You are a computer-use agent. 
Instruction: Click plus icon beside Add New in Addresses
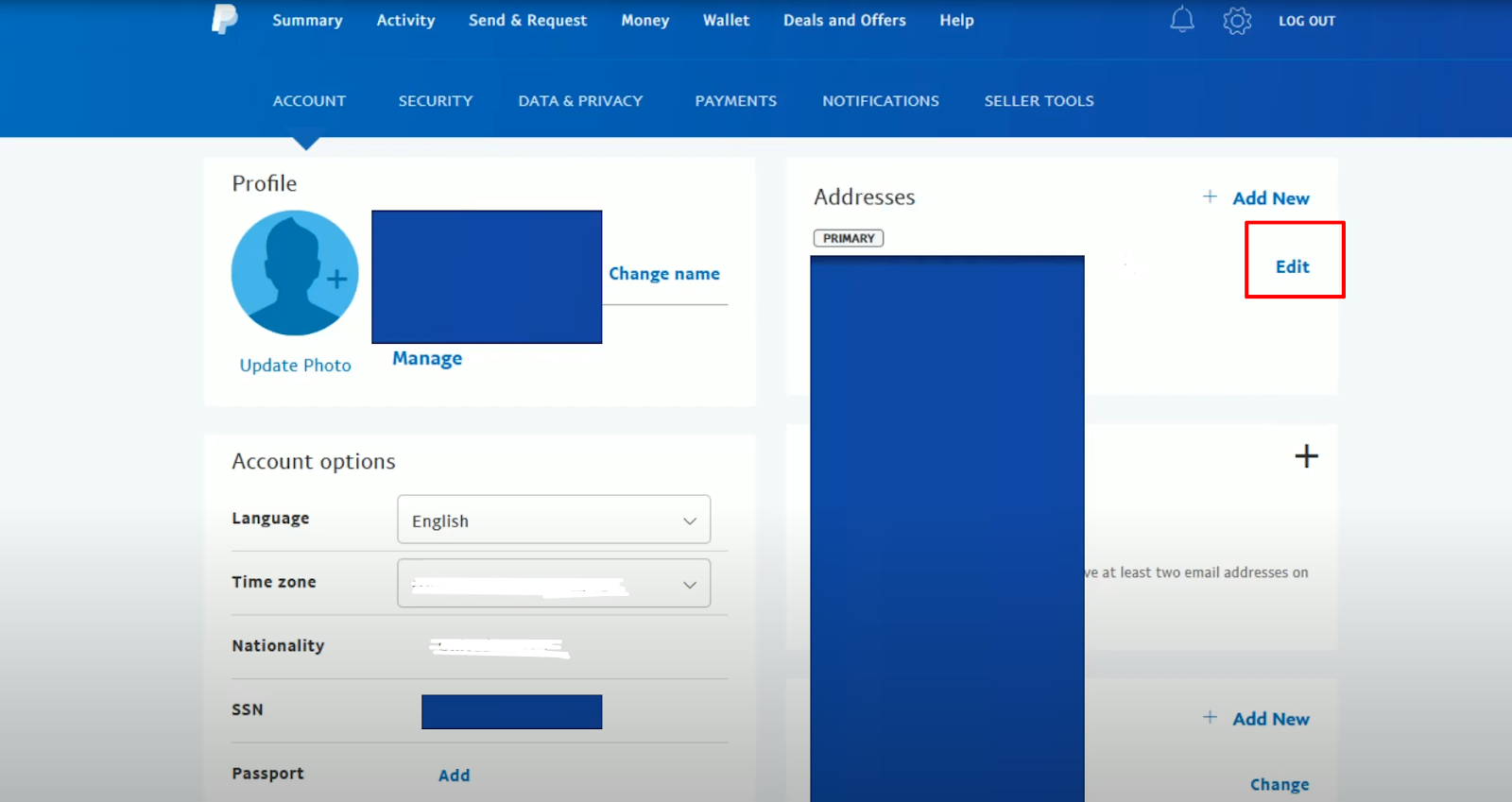pyautogui.click(x=1210, y=196)
